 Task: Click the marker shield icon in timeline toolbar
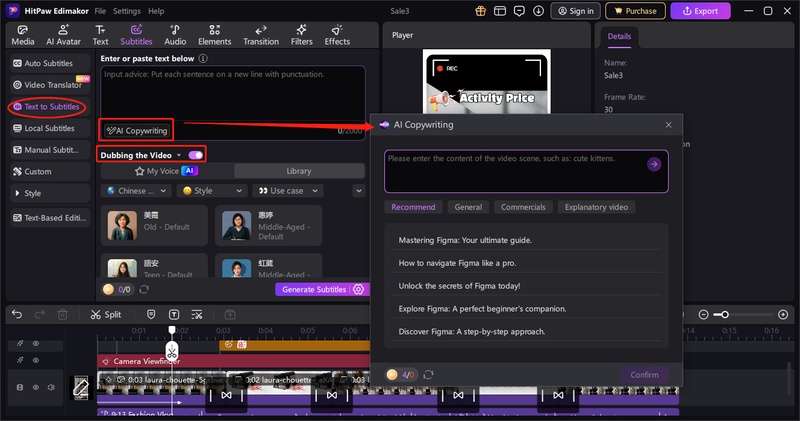(151, 314)
